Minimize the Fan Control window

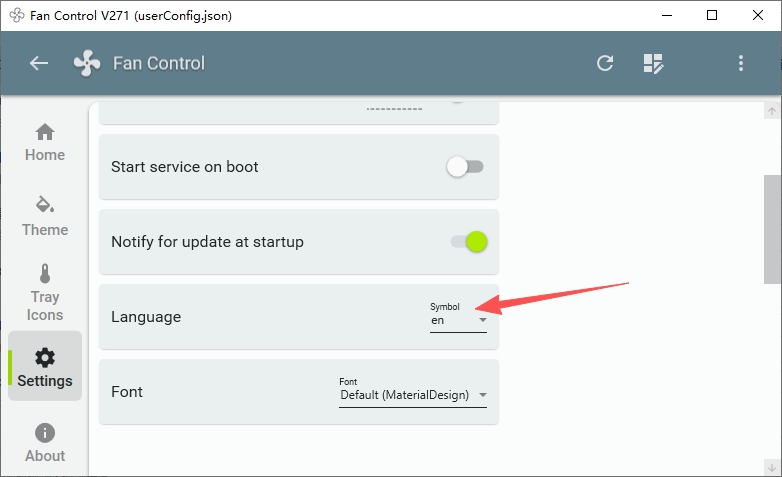(667, 15)
